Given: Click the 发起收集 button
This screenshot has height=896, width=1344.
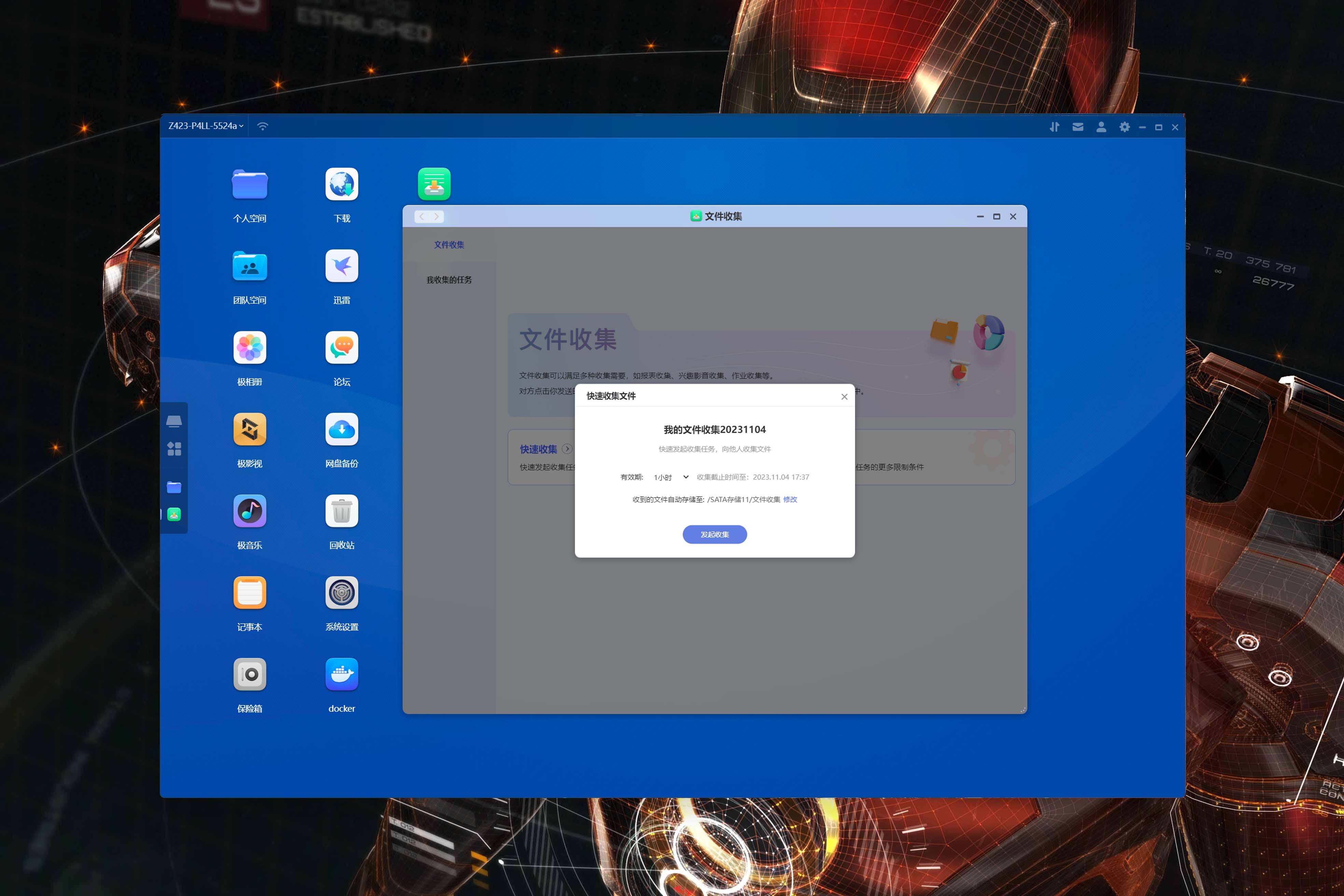Looking at the screenshot, I should tap(715, 534).
